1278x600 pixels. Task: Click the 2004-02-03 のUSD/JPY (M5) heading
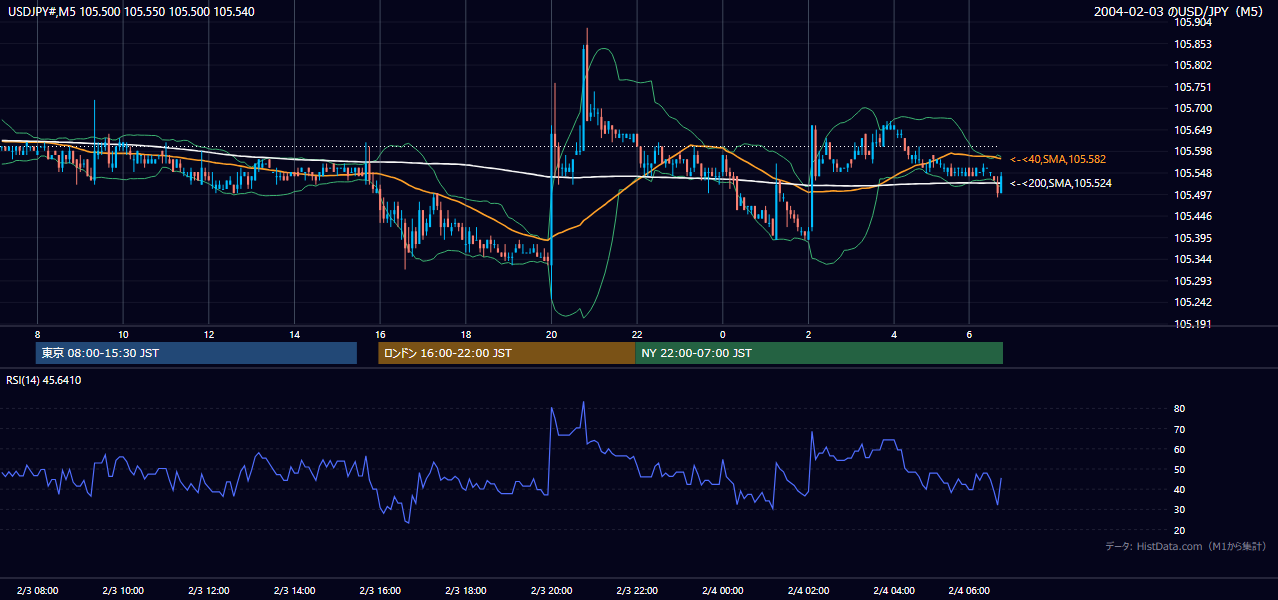click(1181, 11)
